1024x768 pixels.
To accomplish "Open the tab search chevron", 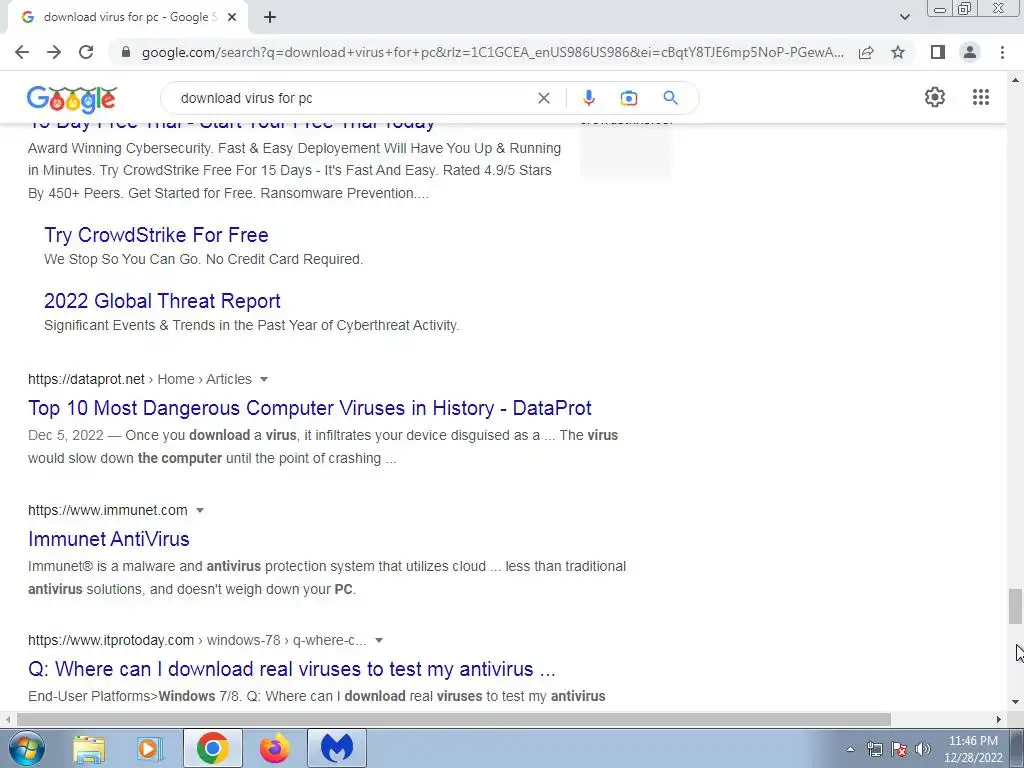I will (x=904, y=17).
